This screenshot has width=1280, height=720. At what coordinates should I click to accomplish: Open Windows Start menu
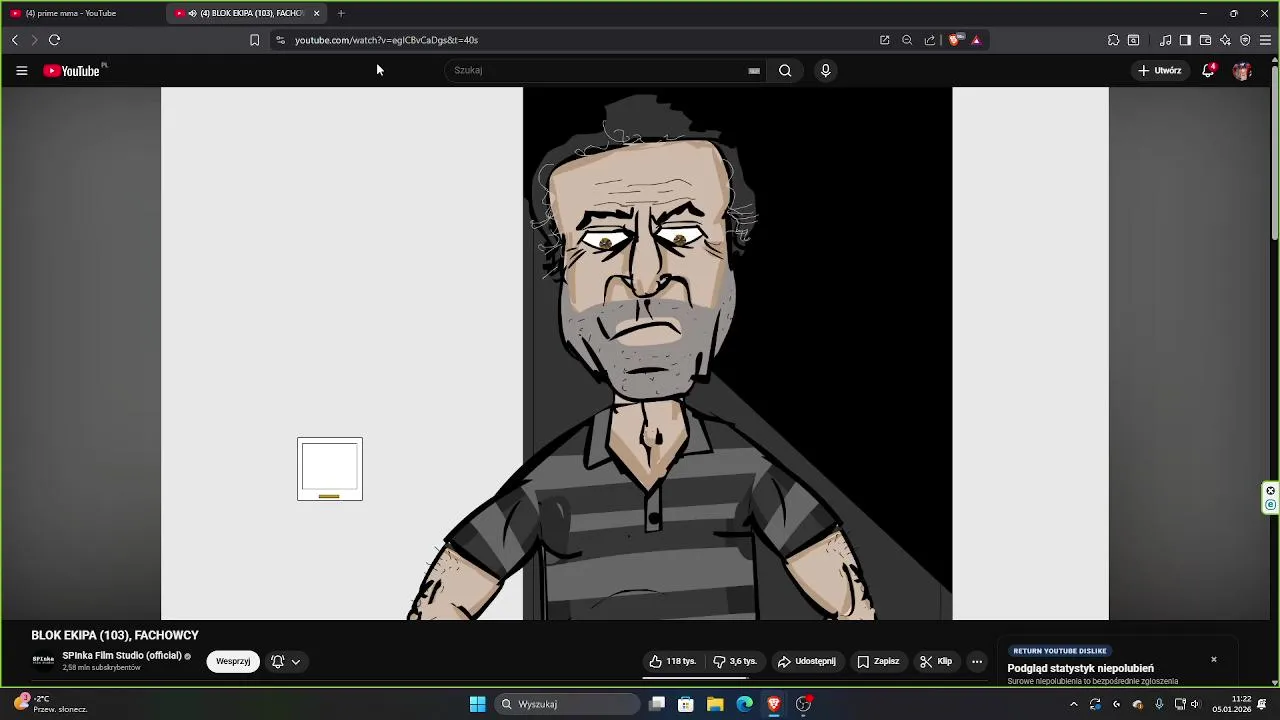[478, 704]
